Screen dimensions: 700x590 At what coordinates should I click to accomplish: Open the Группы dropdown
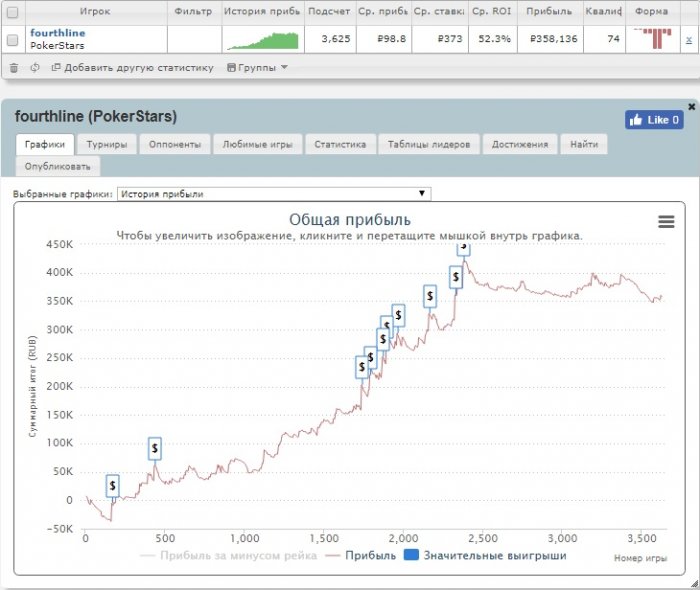coord(257,68)
